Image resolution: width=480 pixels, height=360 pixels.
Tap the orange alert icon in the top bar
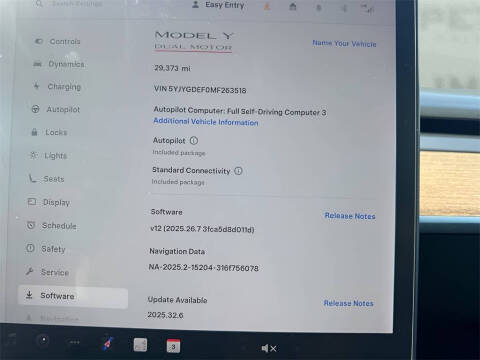pyautogui.click(x=267, y=6)
